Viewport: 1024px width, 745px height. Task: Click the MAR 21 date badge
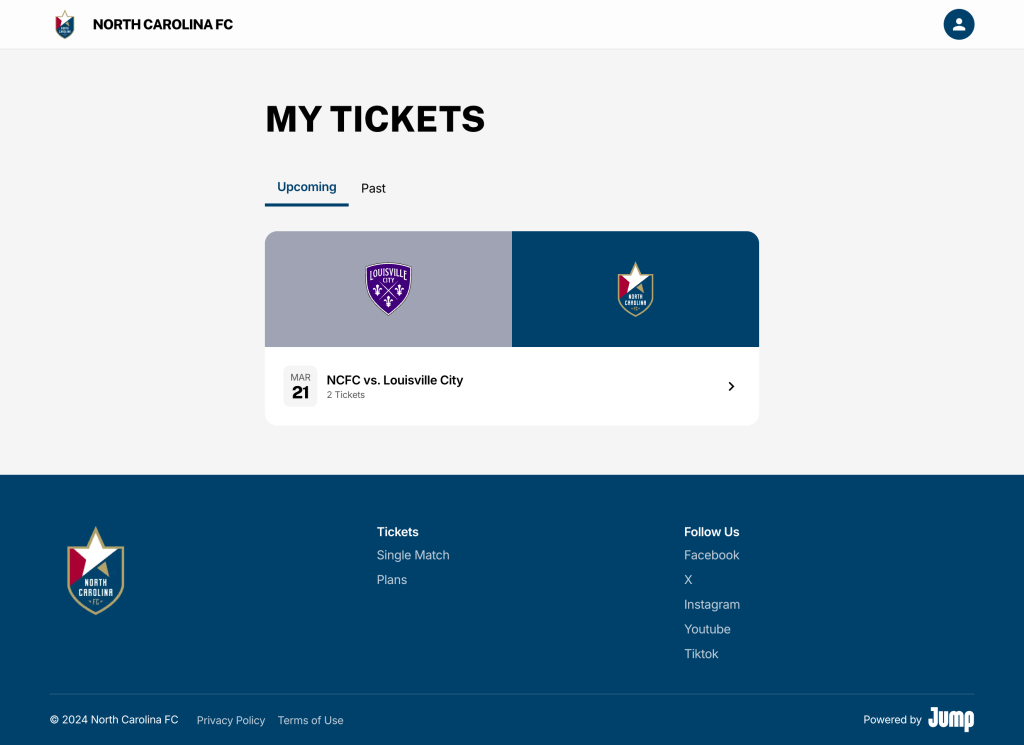click(x=300, y=387)
